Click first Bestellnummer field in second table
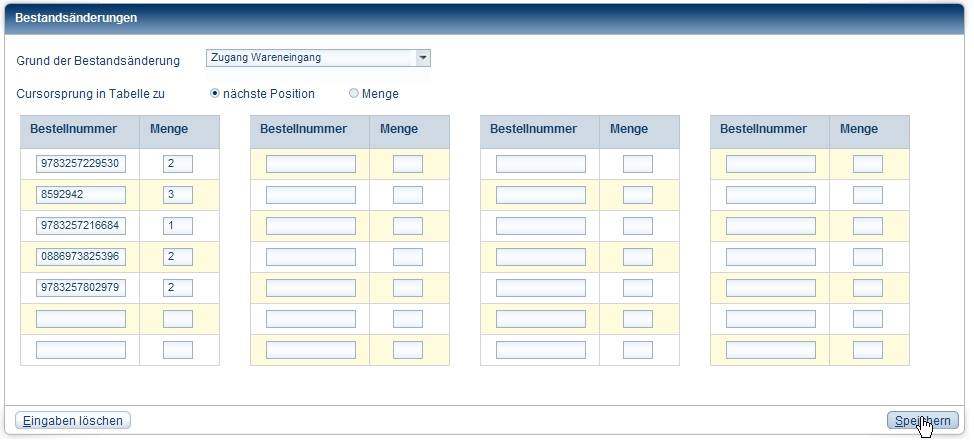The height and width of the screenshot is (442, 974). 311,164
